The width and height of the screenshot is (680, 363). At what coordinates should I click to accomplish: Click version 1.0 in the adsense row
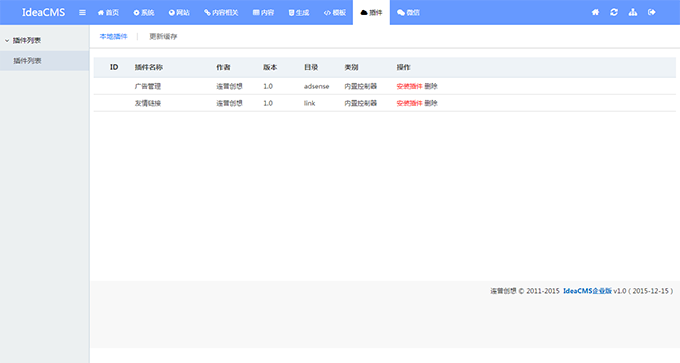pos(268,86)
